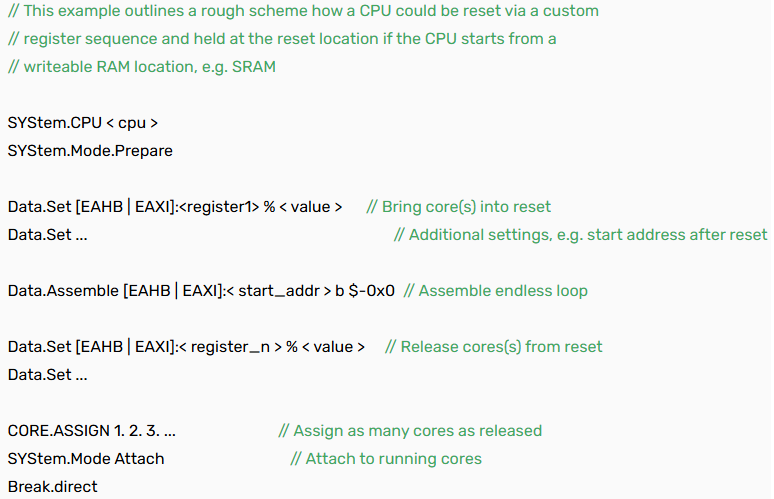This screenshot has height=499, width=774.
Task: Click the SYStem.Mode Attach command
Action: pyautogui.click(x=85, y=459)
